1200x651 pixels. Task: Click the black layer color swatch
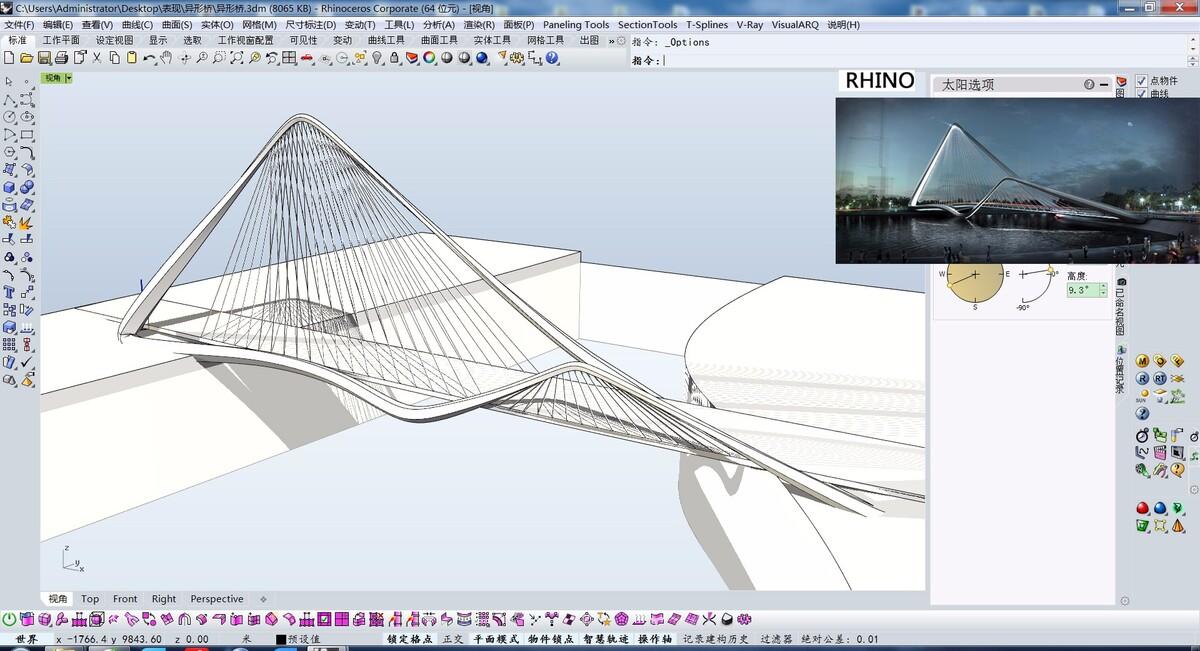(x=280, y=639)
